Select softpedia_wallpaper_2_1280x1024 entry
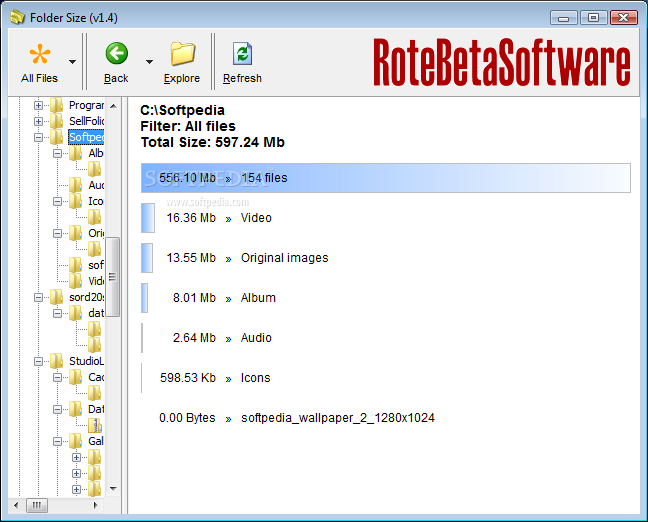 [338, 418]
